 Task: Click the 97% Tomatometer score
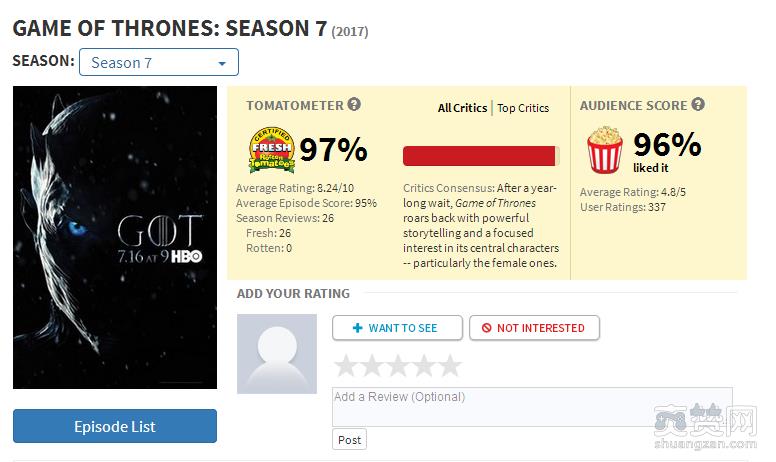(334, 150)
